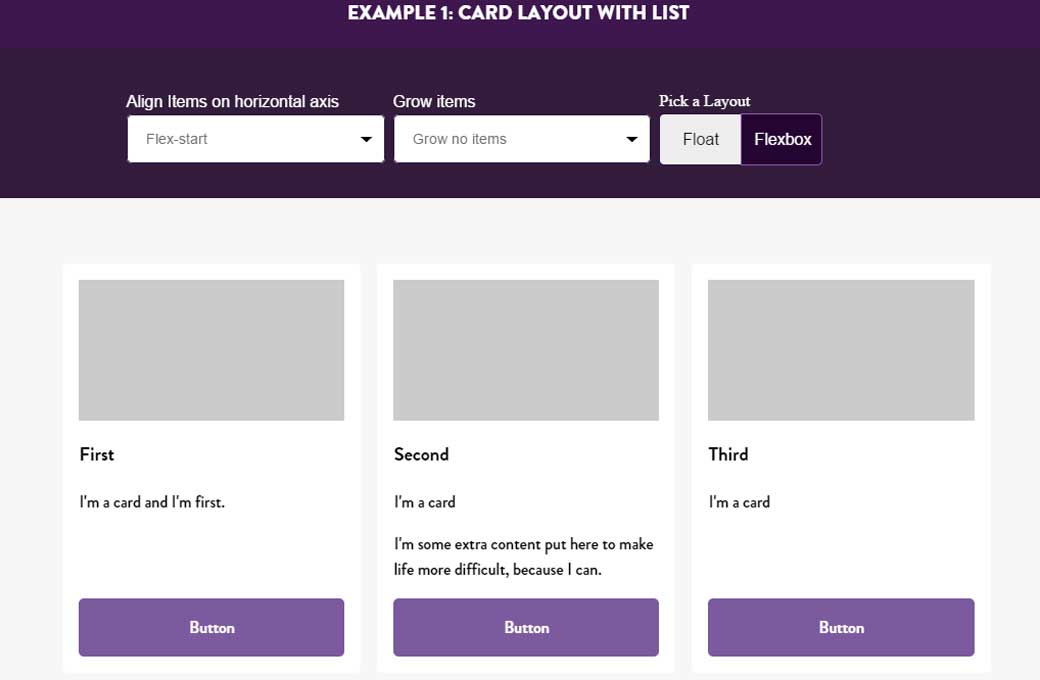The height and width of the screenshot is (680, 1040).
Task: Click the Button on the Third card
Action: 841,627
